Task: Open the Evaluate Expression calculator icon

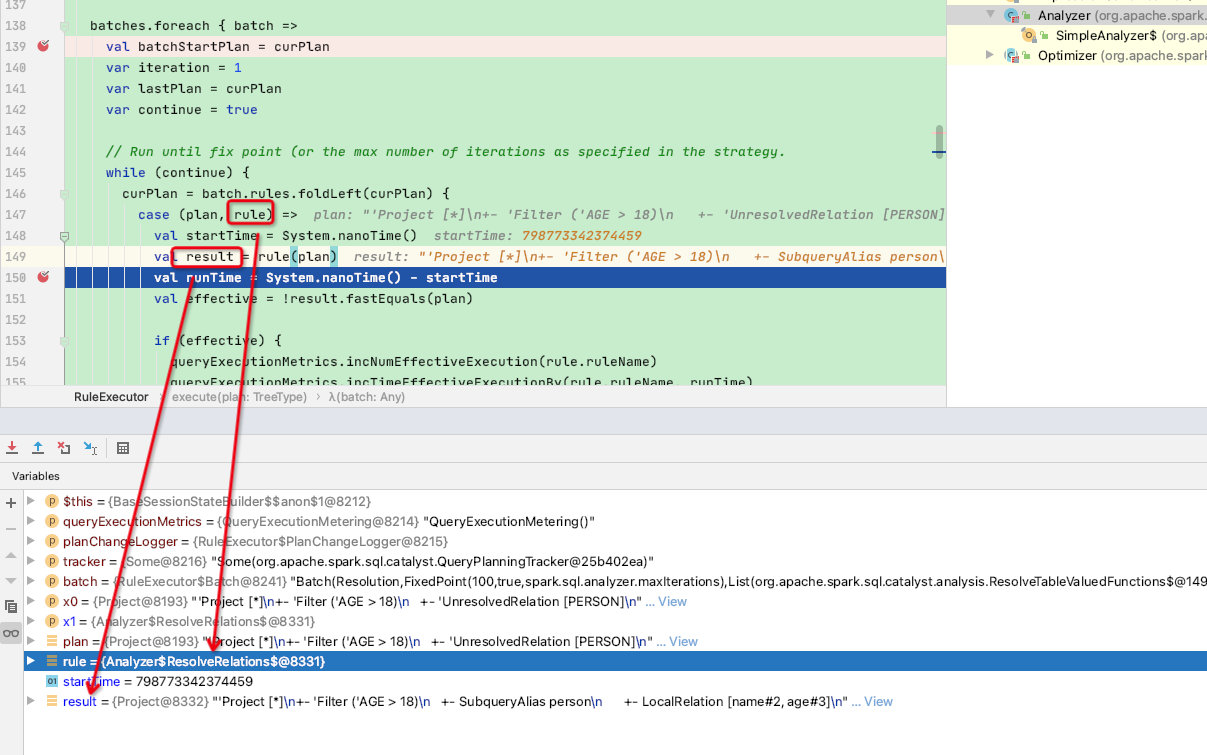Action: pos(123,448)
